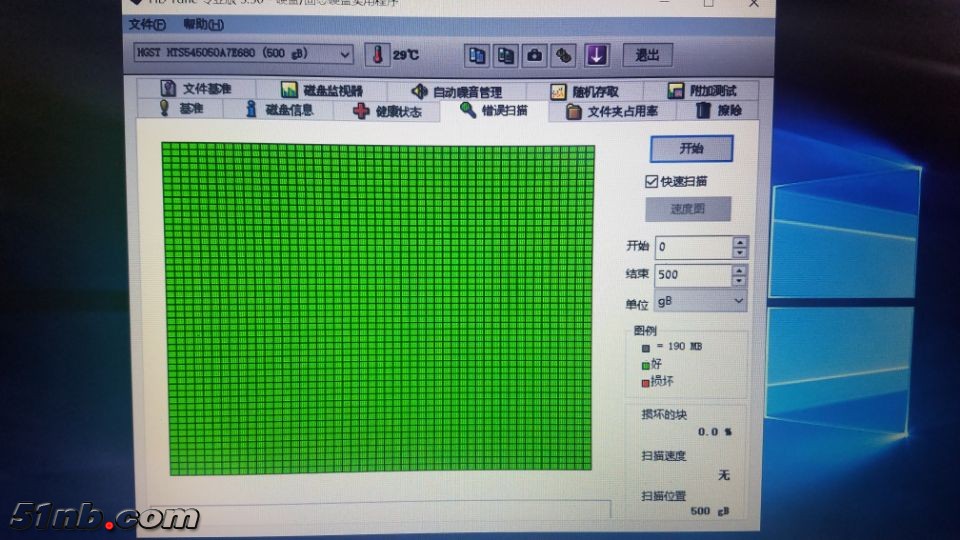960x540 pixels.
Task: Click the camera save screenshot icon
Action: point(536,55)
